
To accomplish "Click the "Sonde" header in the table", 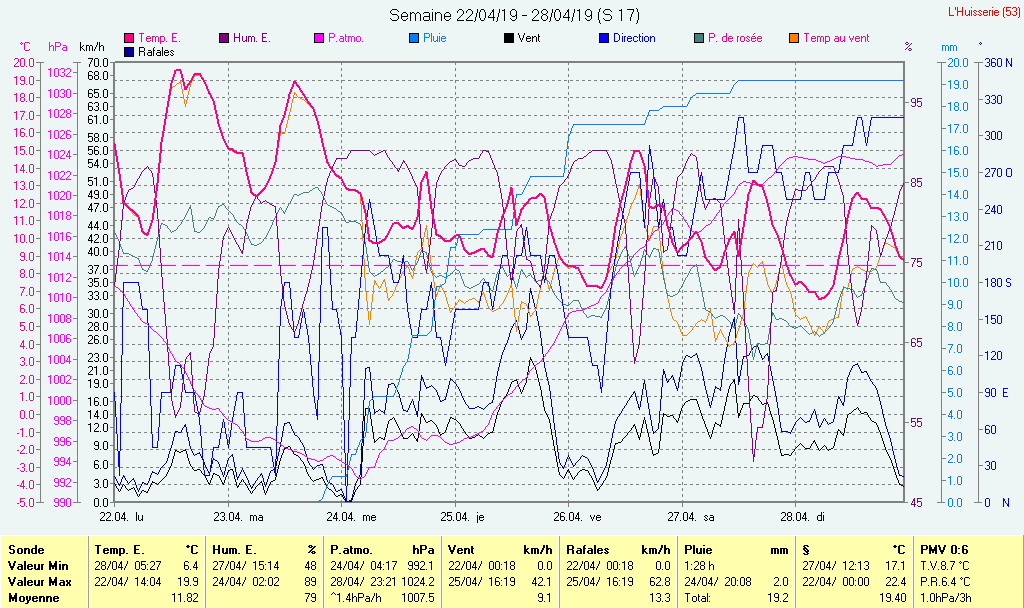I will click(x=26, y=551).
